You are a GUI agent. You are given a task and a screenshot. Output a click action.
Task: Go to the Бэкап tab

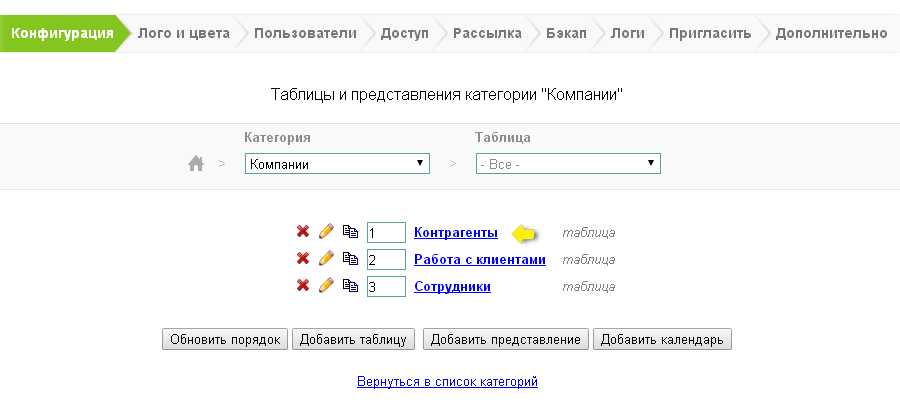pyautogui.click(x=566, y=33)
